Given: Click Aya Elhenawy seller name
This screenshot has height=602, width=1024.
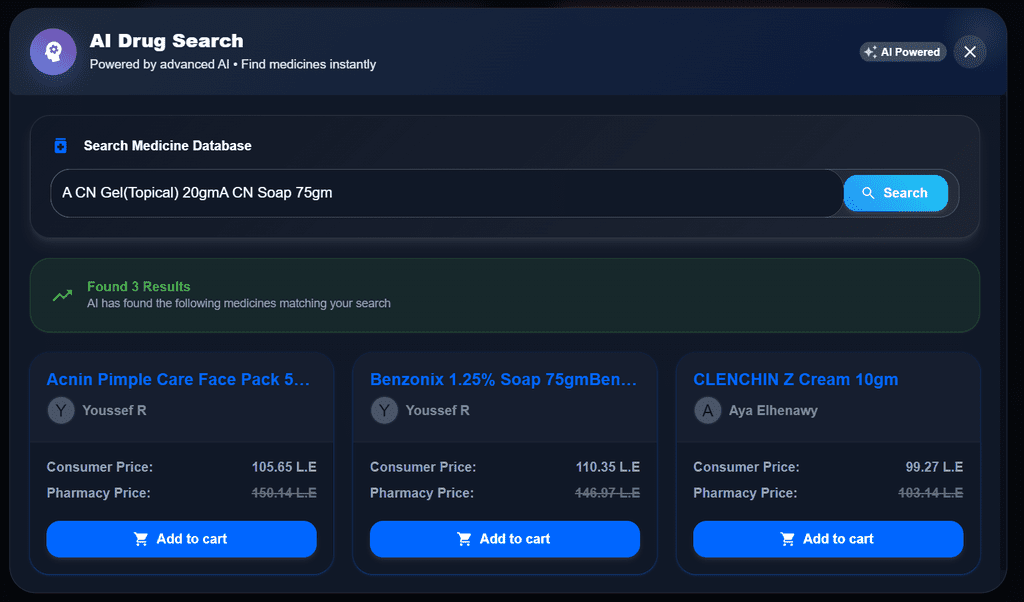Looking at the screenshot, I should (x=773, y=411).
